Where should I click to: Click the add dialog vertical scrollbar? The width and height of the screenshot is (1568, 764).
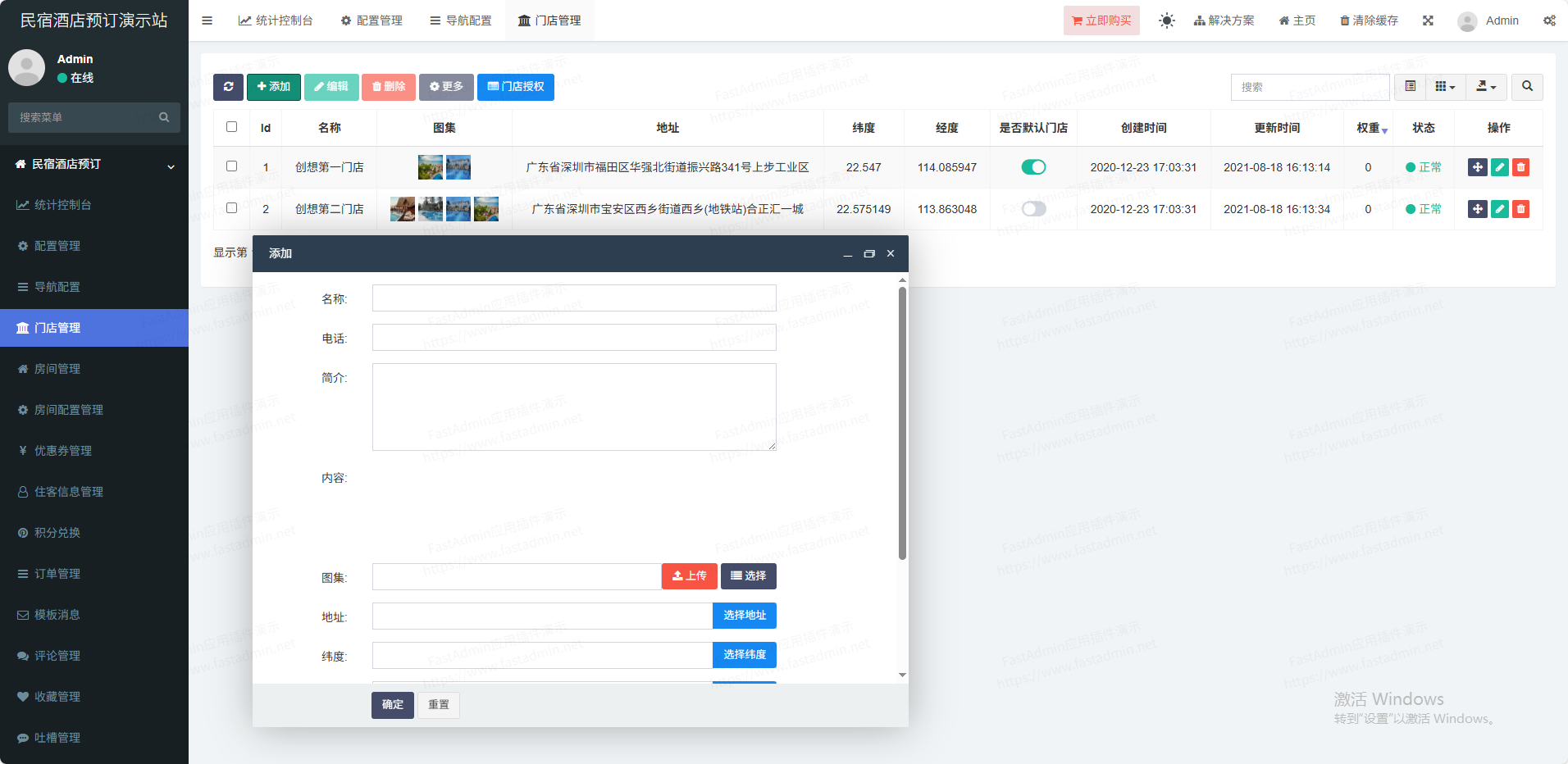click(x=902, y=423)
